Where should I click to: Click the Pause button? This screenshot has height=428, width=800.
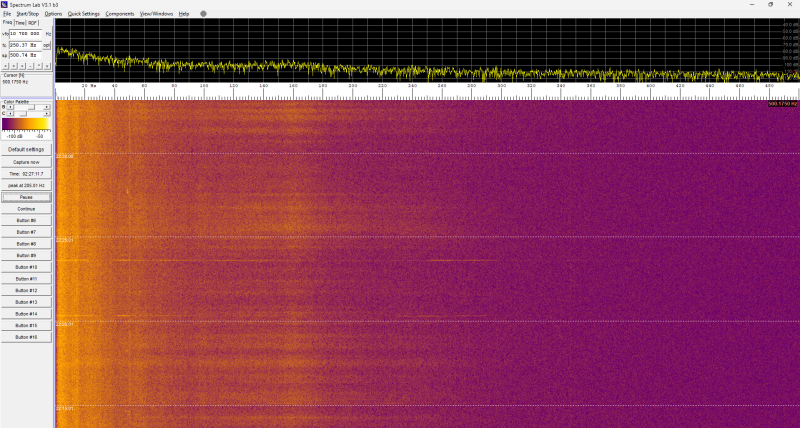point(26,197)
